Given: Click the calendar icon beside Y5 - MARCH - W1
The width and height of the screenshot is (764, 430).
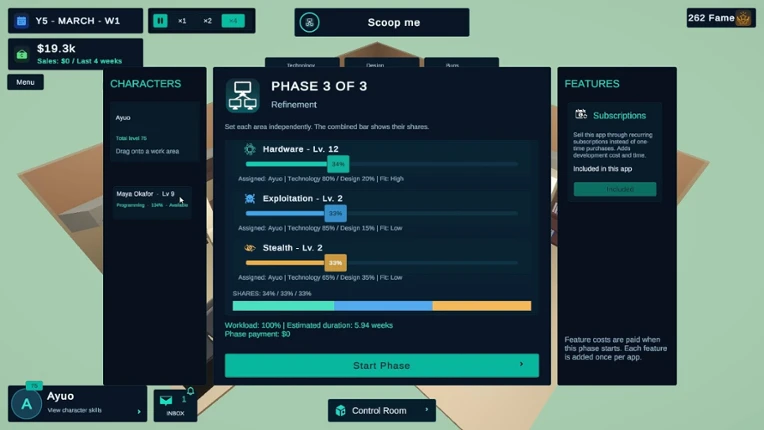Looking at the screenshot, I should (21, 21).
